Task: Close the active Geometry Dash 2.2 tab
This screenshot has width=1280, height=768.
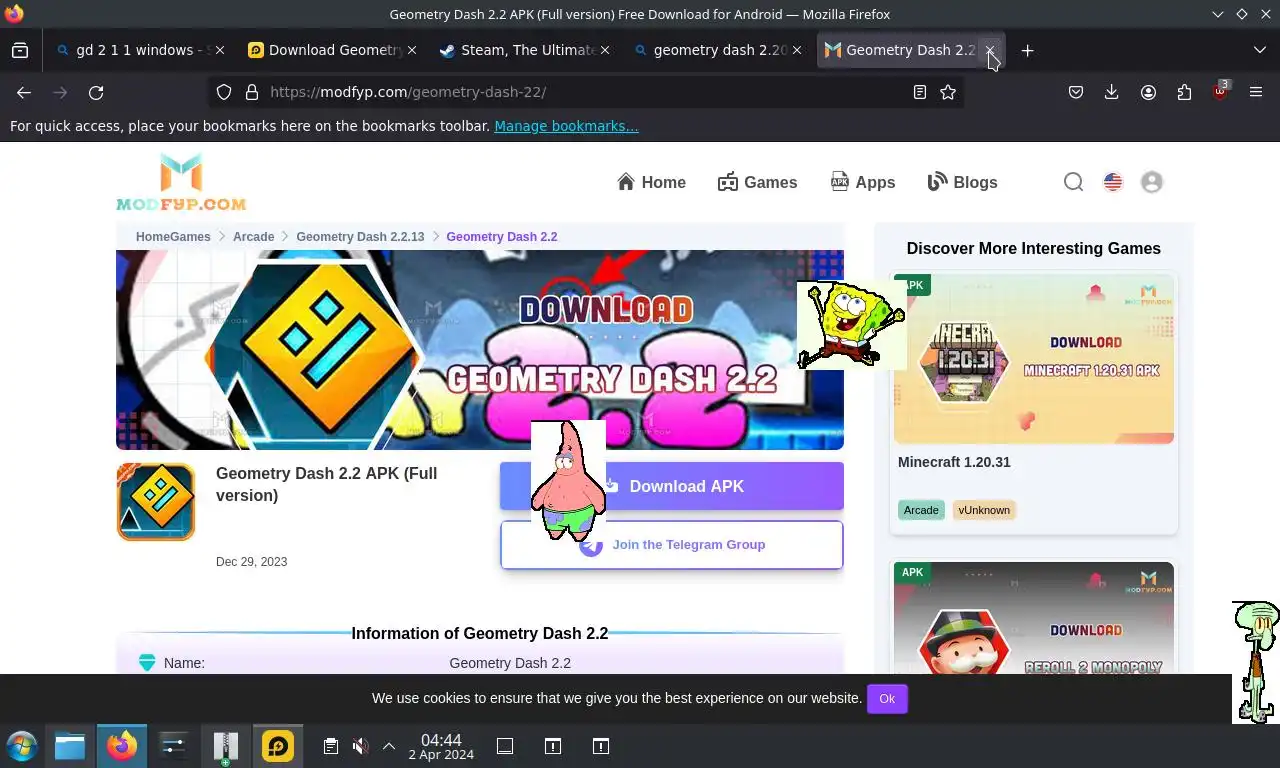Action: [990, 50]
